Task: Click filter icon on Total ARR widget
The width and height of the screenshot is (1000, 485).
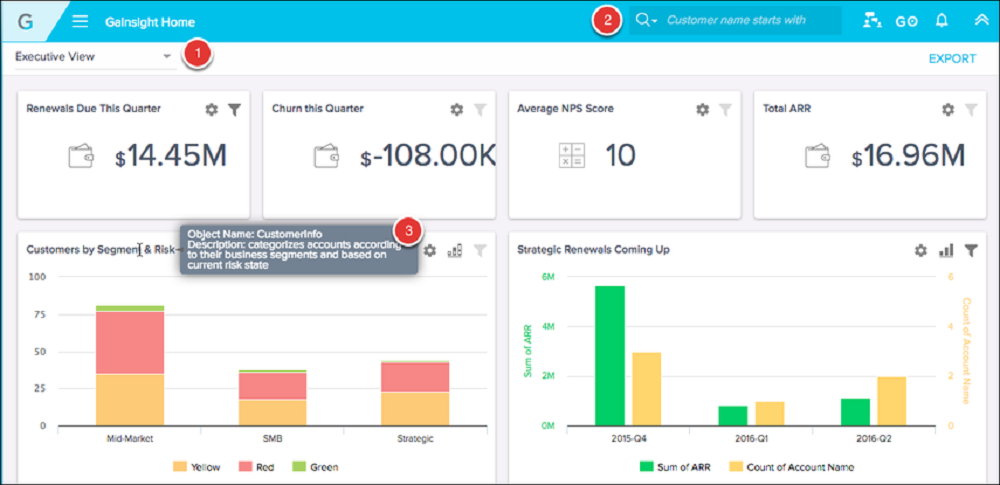Action: coord(971,110)
